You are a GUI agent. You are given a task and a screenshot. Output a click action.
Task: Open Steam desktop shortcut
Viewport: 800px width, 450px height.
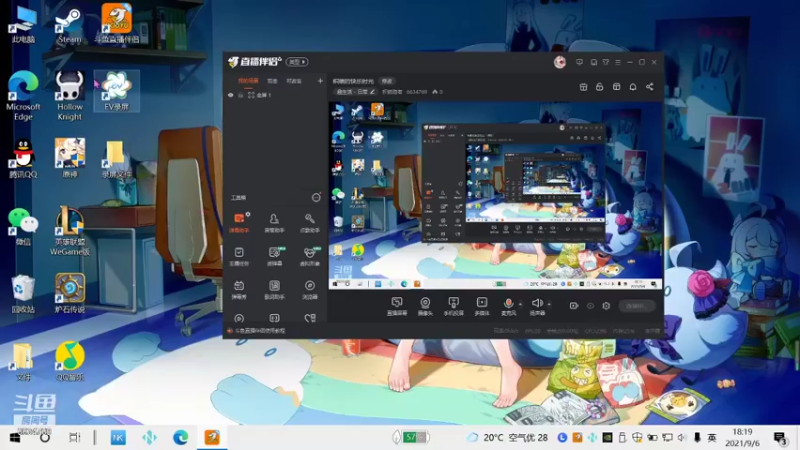[69, 26]
